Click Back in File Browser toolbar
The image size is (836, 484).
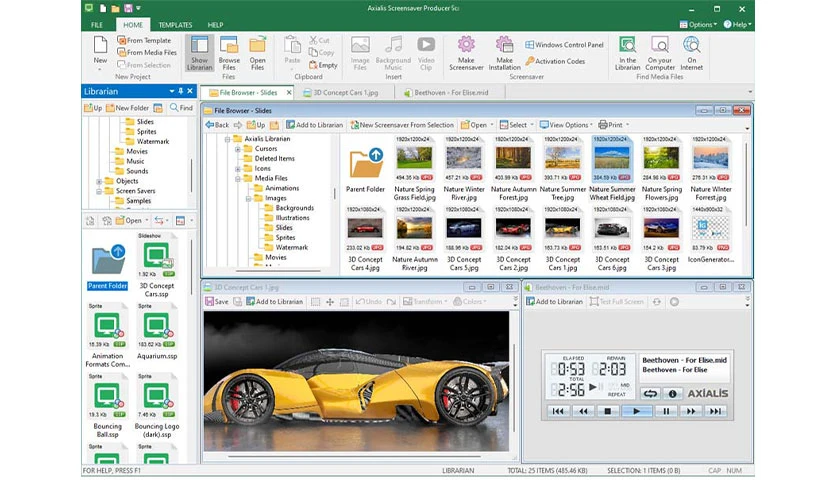[217, 125]
